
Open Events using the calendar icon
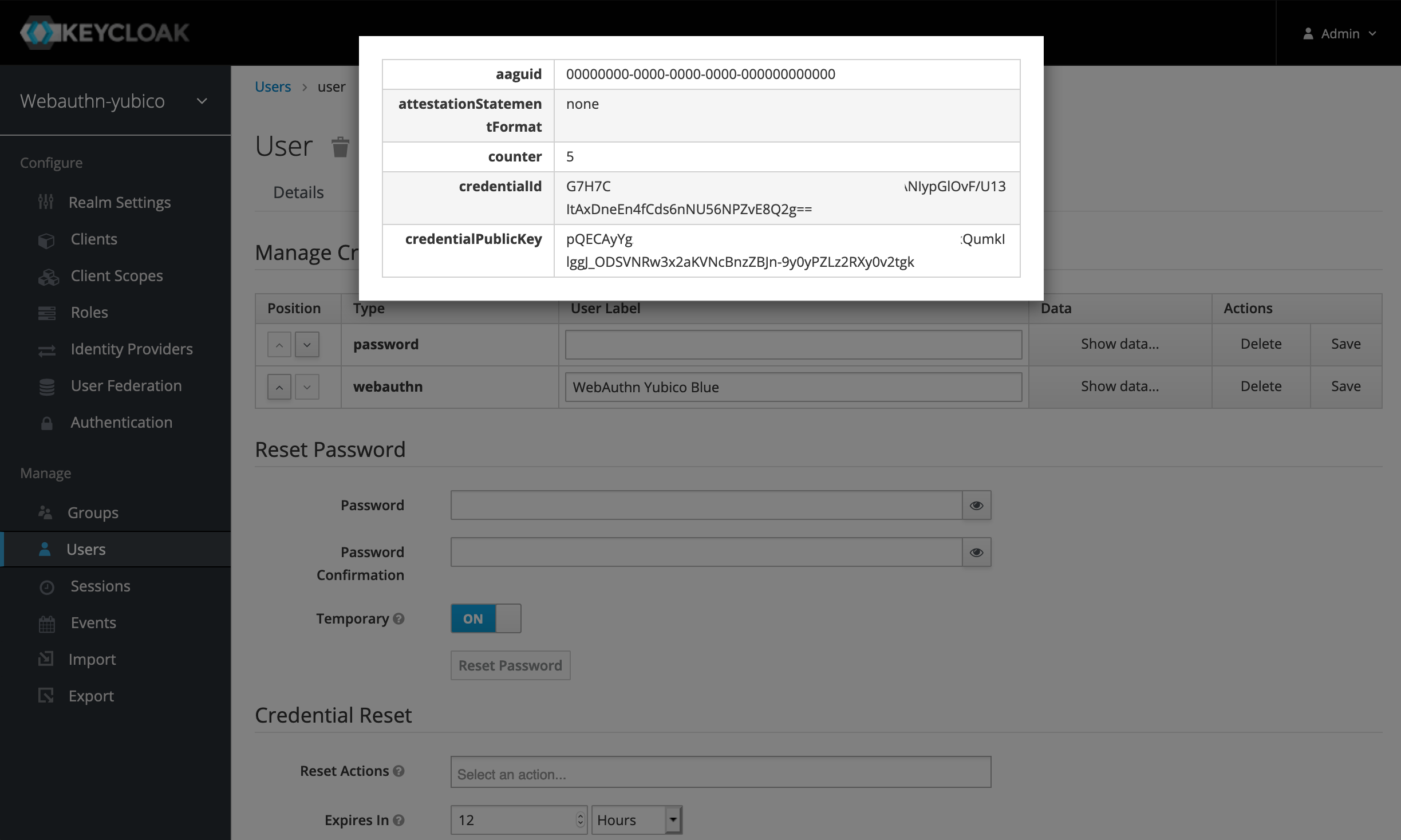pos(47,622)
